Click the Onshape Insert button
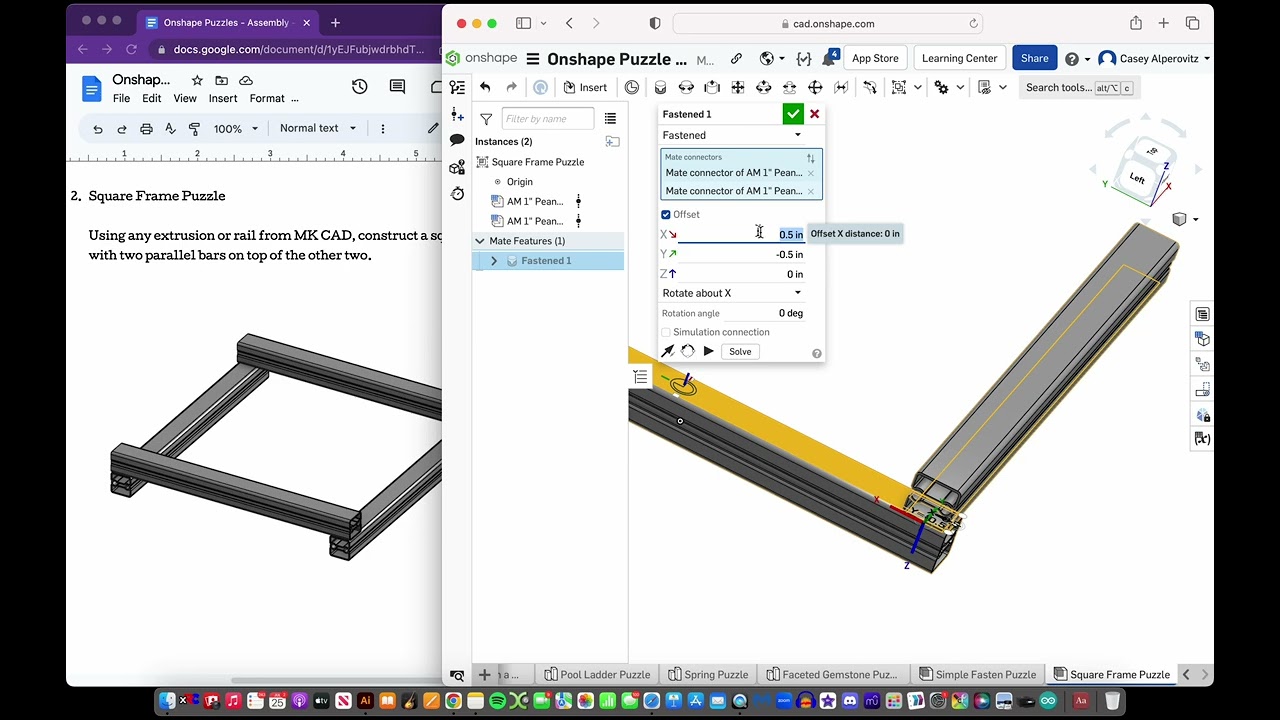 (585, 87)
